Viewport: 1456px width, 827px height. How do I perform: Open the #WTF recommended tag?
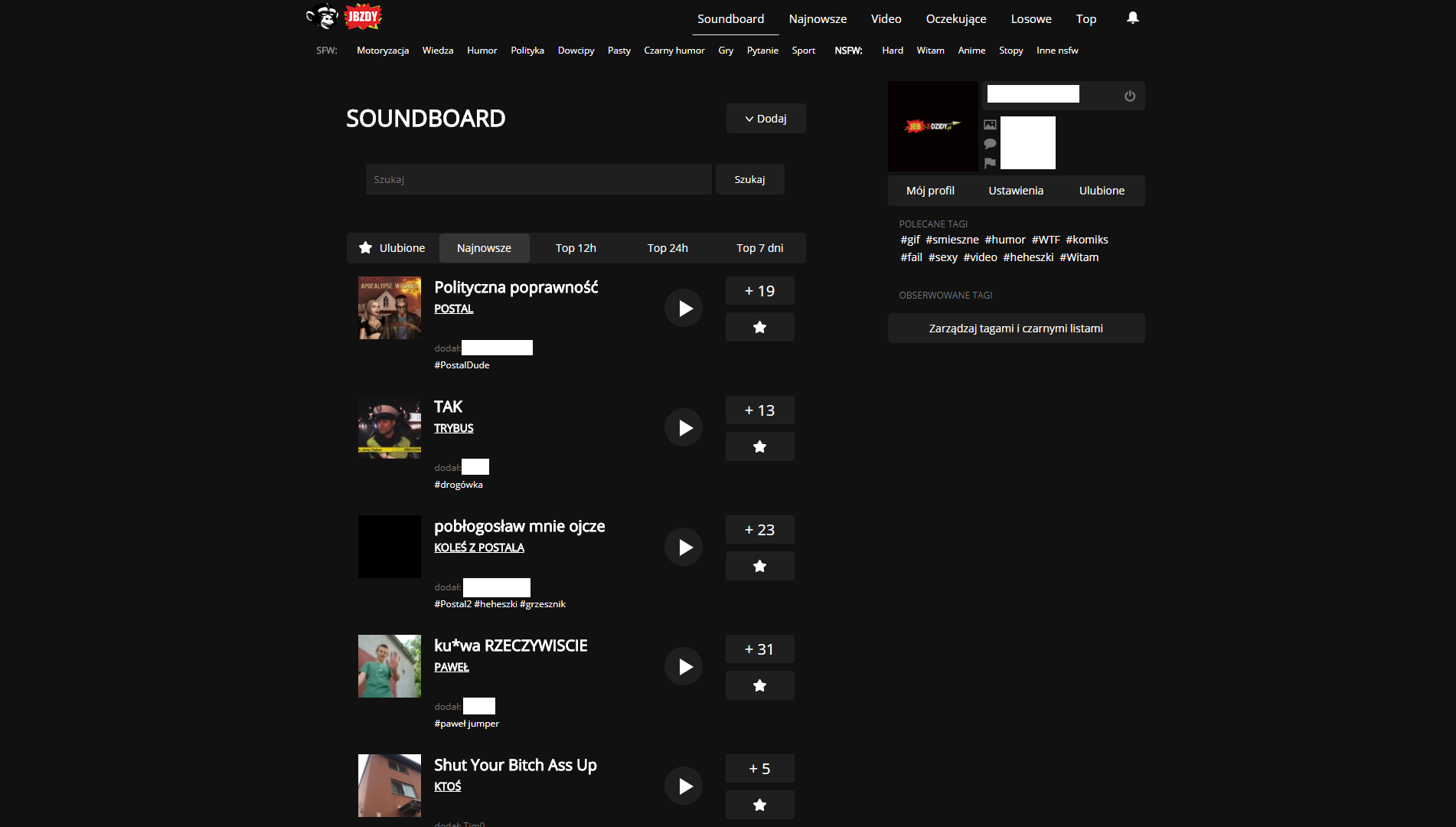[1046, 240]
